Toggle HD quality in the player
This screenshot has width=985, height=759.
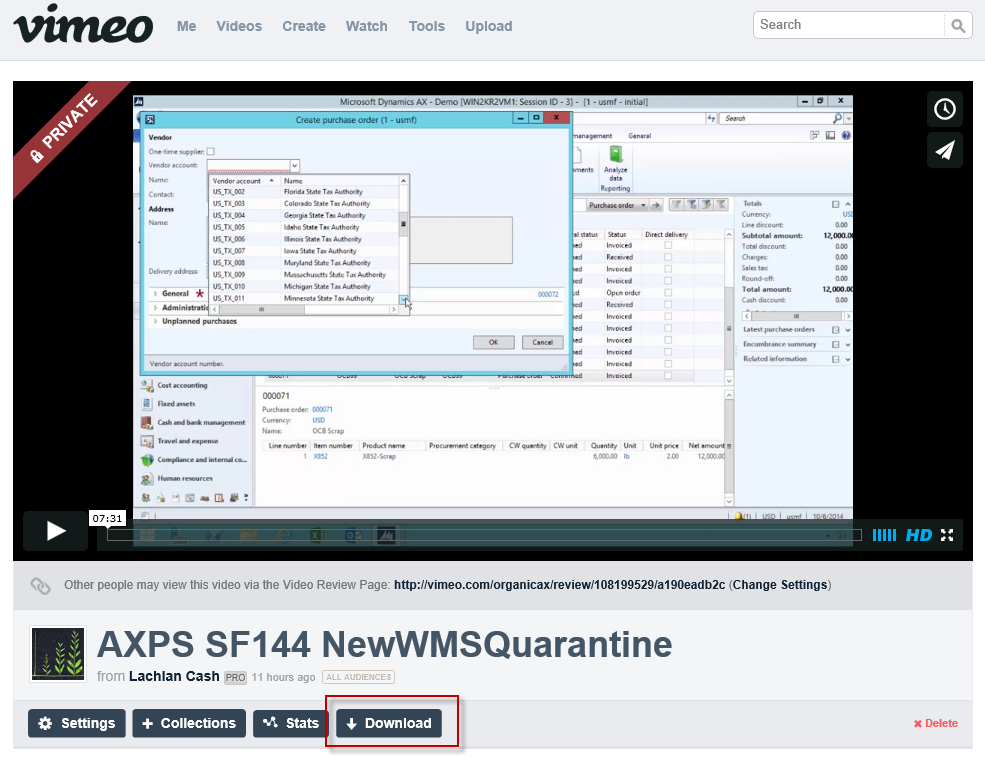click(x=918, y=535)
